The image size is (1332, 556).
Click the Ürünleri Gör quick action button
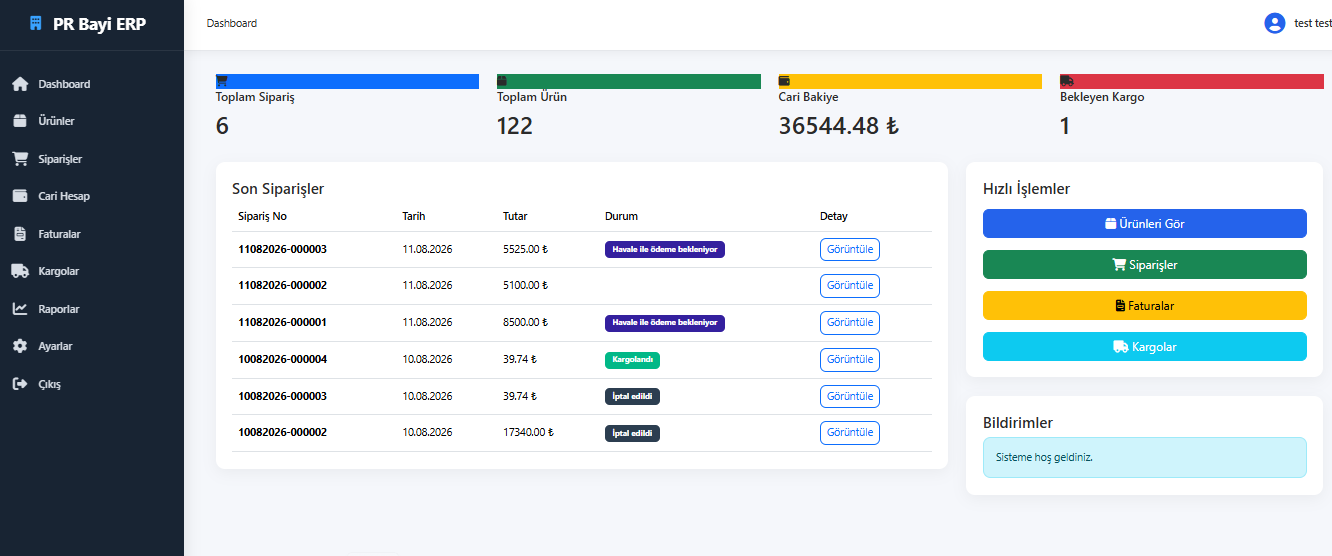click(x=1145, y=224)
